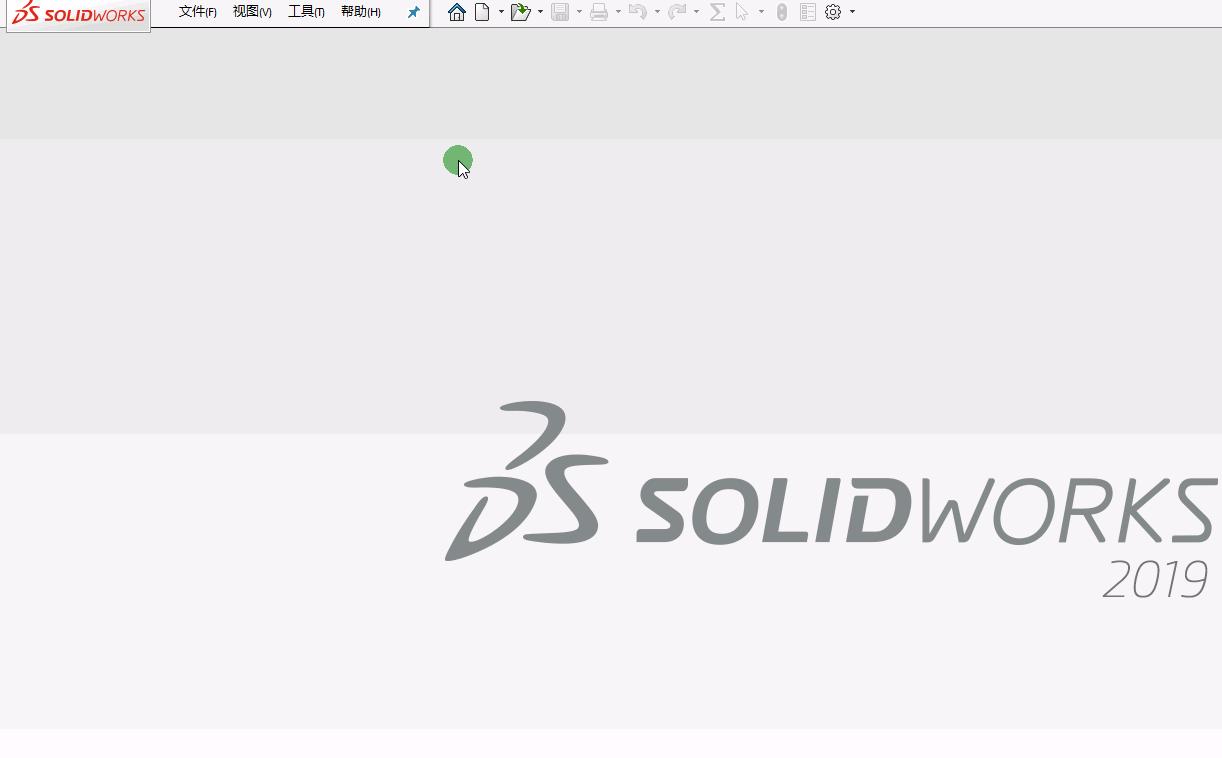Click the Redo icon
Screen dimensions: 1222x758
[x=678, y=12]
